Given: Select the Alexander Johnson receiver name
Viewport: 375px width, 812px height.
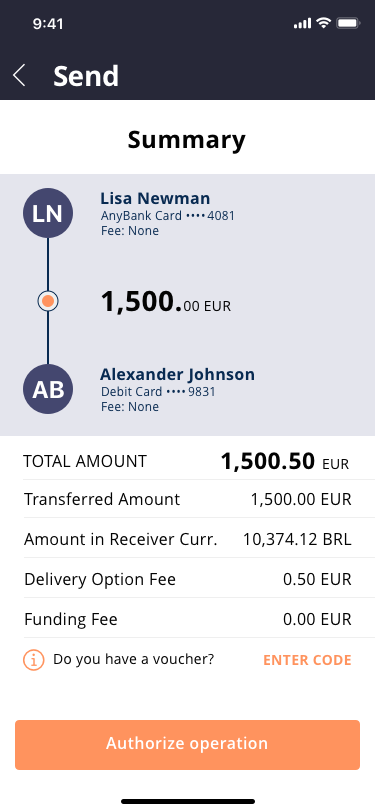Looking at the screenshot, I should point(177,374).
